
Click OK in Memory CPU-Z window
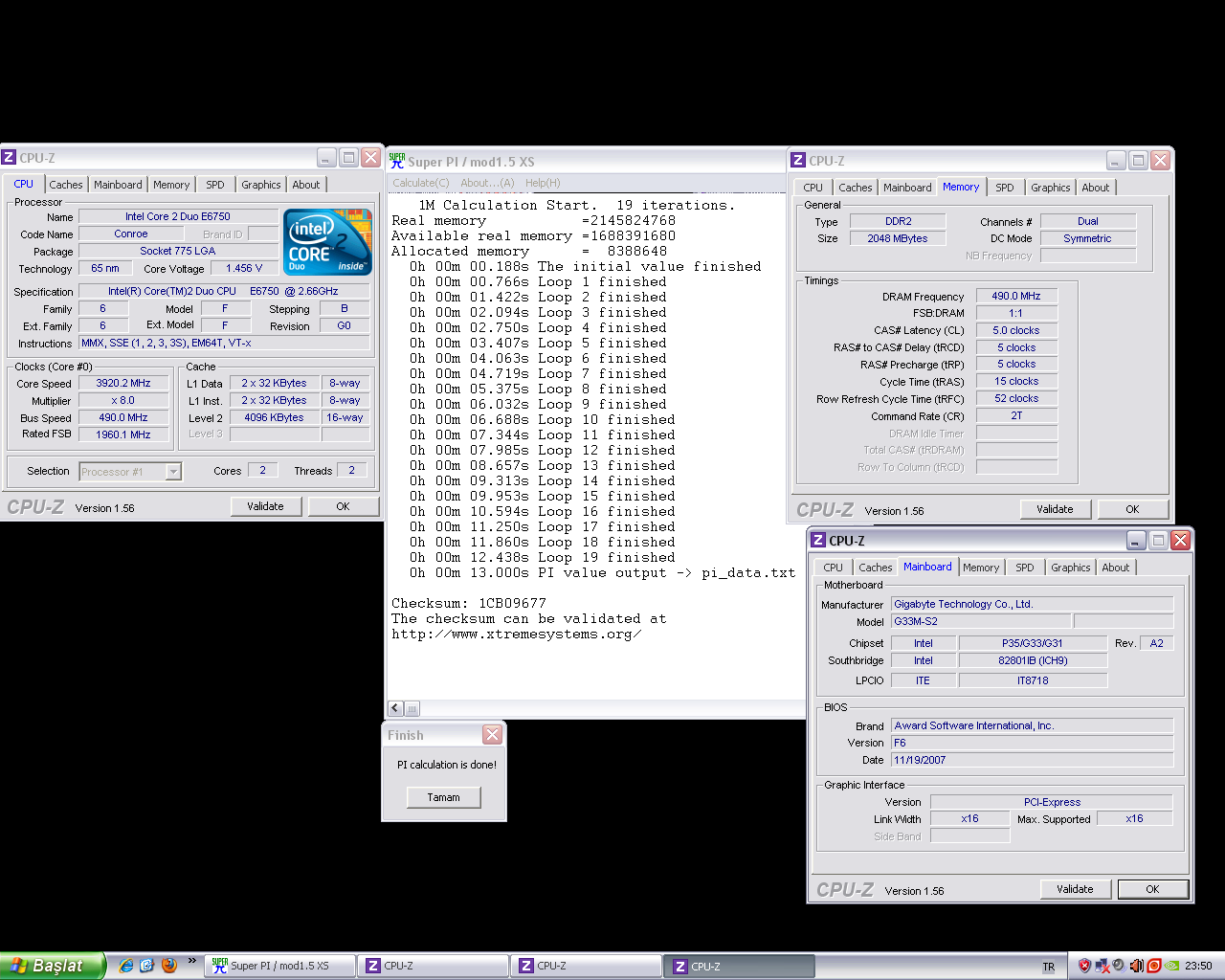[1132, 509]
